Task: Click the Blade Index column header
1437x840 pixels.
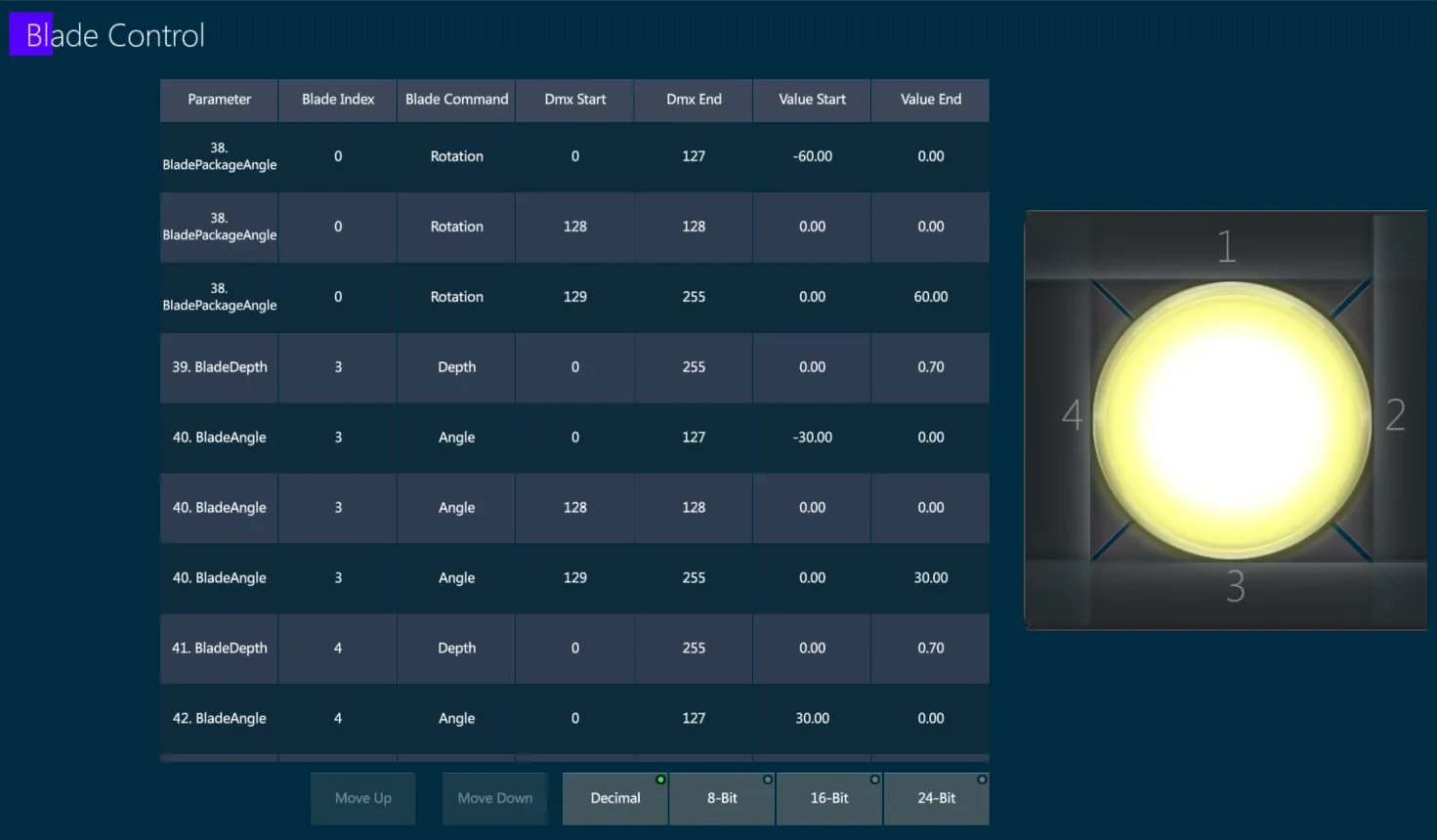Action: point(338,100)
